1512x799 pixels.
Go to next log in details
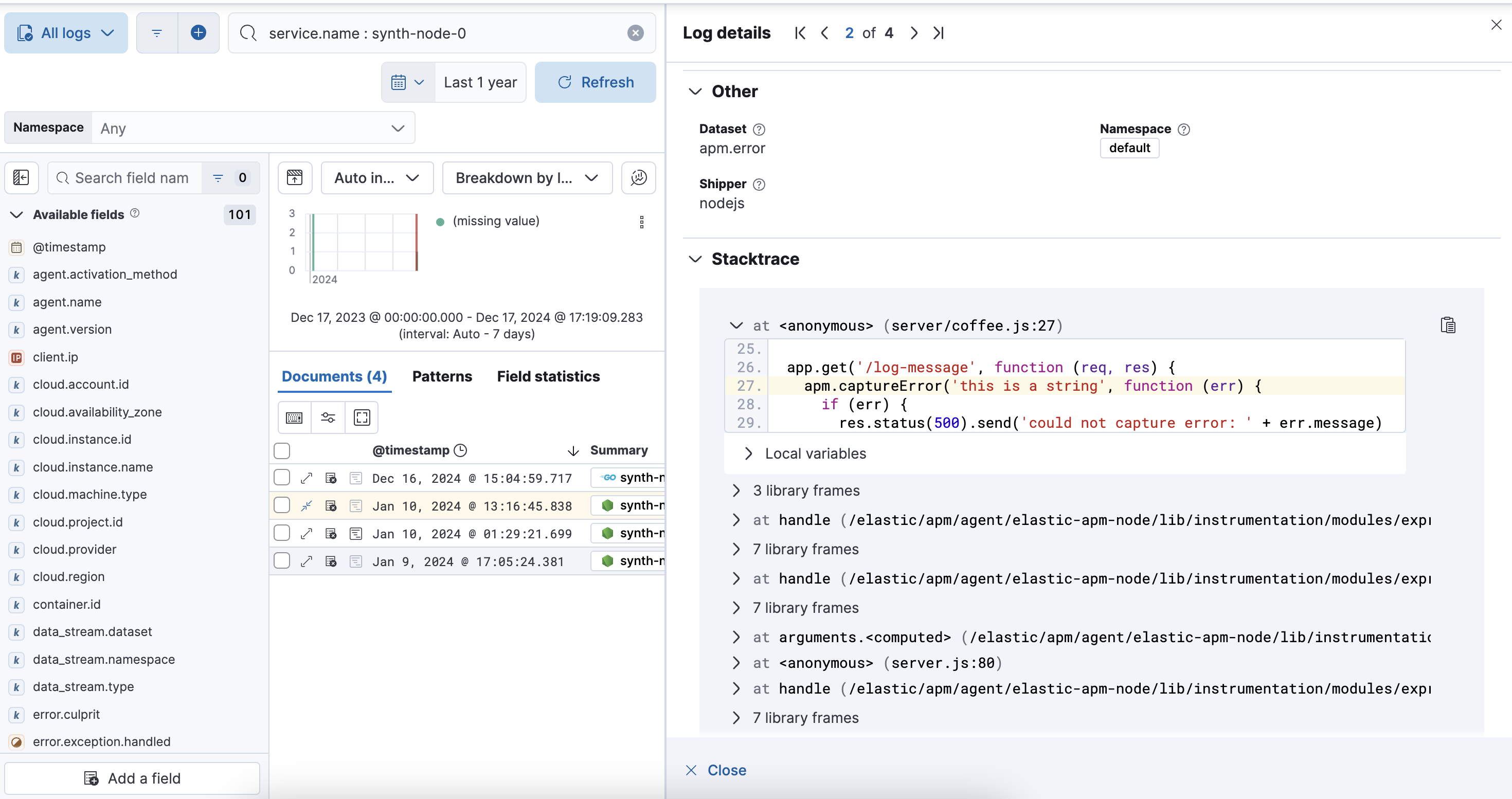pyautogui.click(x=914, y=33)
